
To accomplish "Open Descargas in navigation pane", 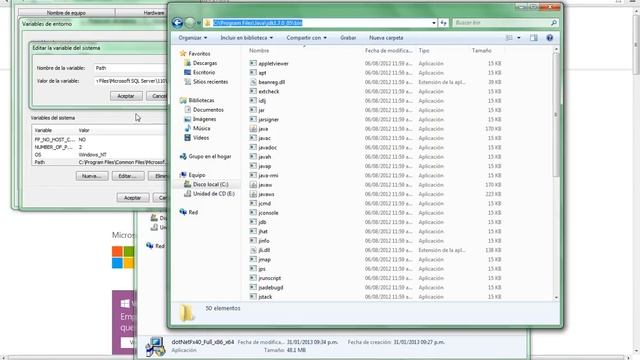I will click(205, 63).
